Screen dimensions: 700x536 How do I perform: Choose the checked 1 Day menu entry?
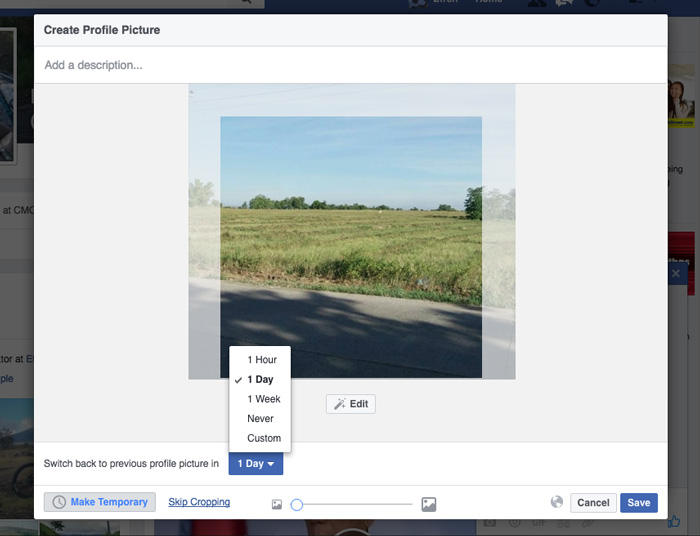[x=260, y=379]
